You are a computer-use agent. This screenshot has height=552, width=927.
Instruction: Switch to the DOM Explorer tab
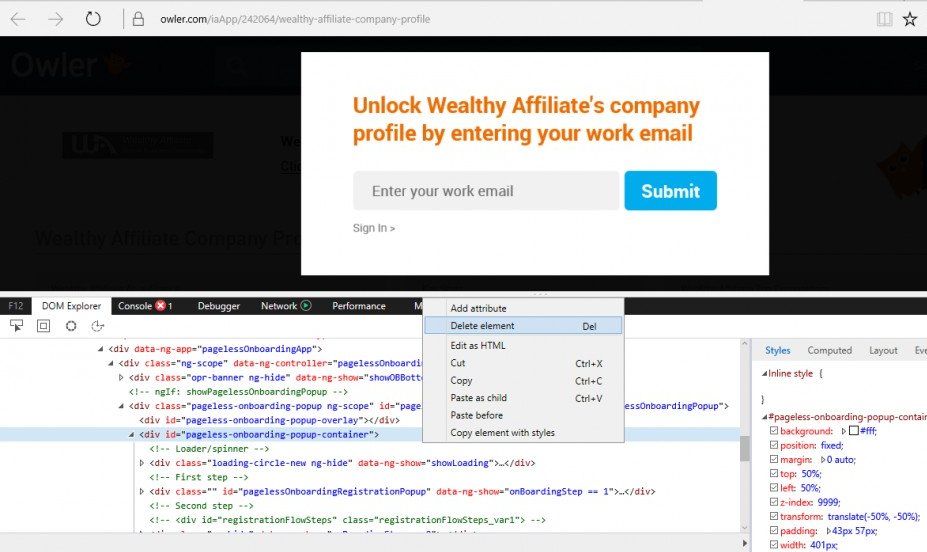[x=71, y=306]
